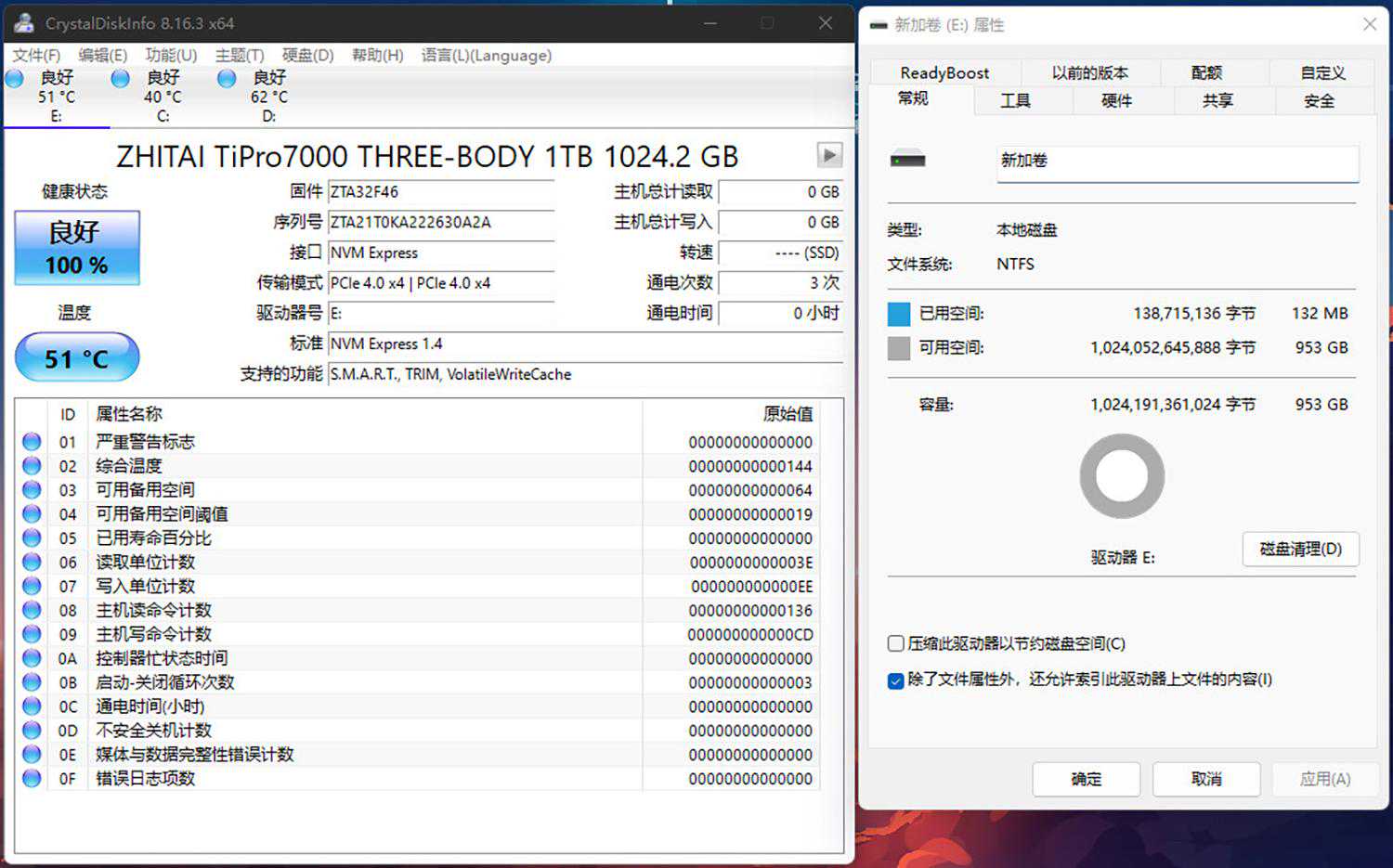Open the 功能(U) menu
The height and width of the screenshot is (868, 1393).
point(171,56)
